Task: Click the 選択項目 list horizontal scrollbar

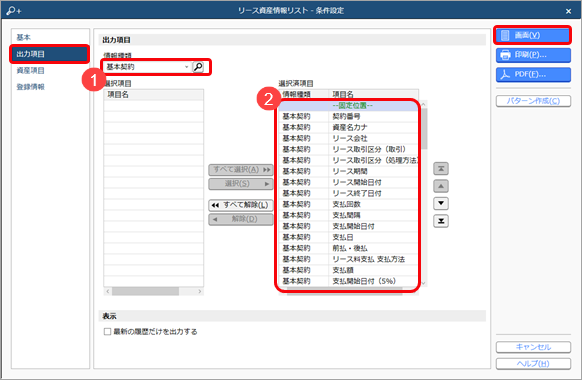Action: tap(146, 292)
